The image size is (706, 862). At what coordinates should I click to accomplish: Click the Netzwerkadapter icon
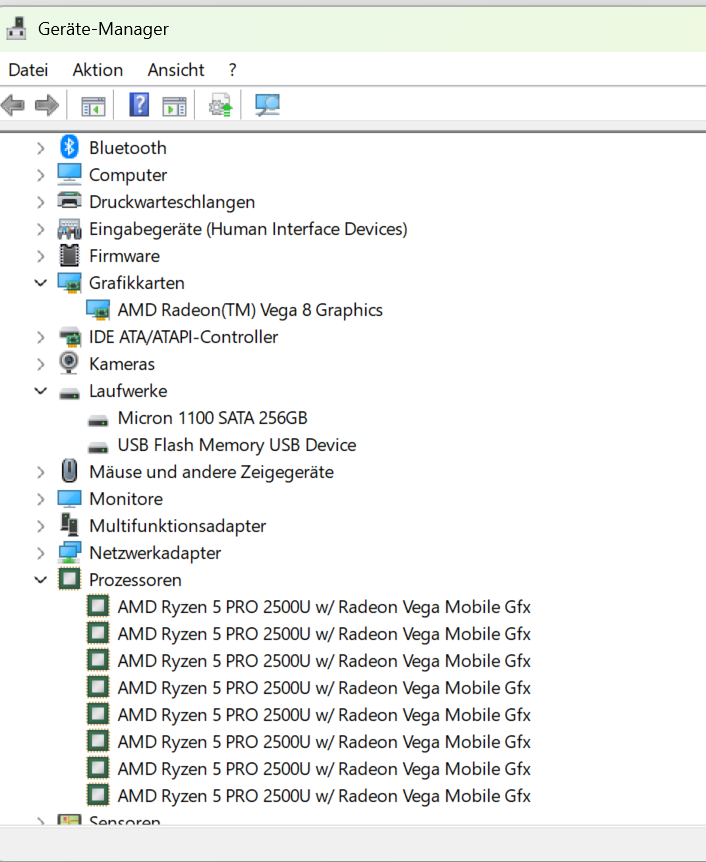click(70, 552)
